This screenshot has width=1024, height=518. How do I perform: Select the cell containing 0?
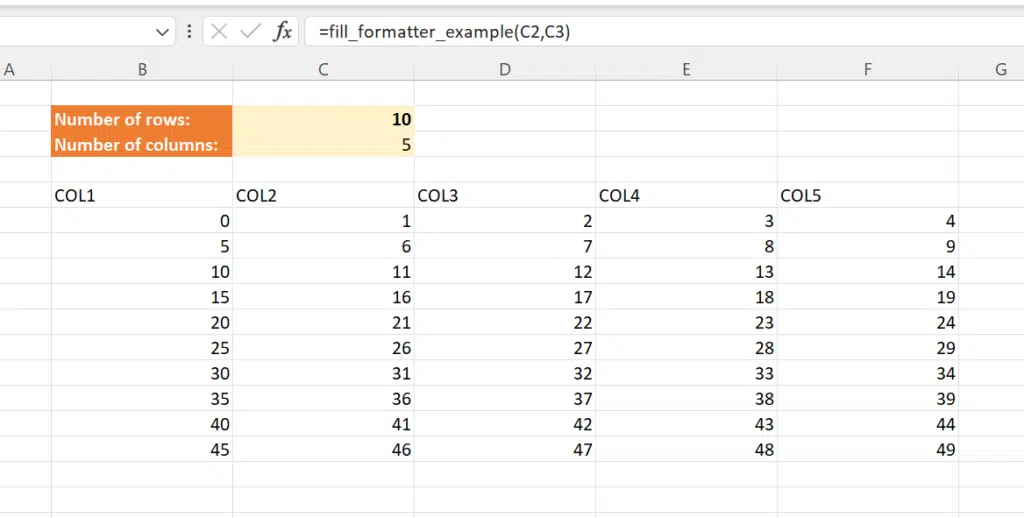tap(142, 221)
